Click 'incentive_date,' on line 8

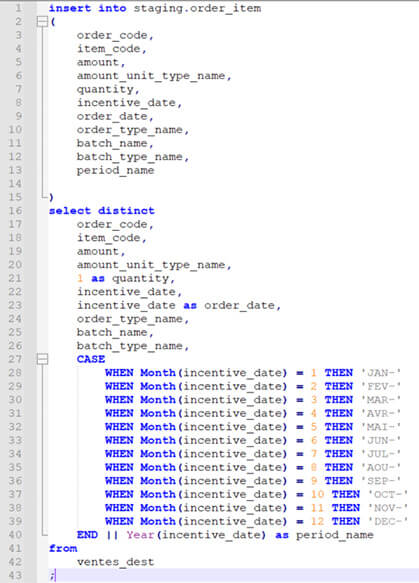[x=129, y=103]
